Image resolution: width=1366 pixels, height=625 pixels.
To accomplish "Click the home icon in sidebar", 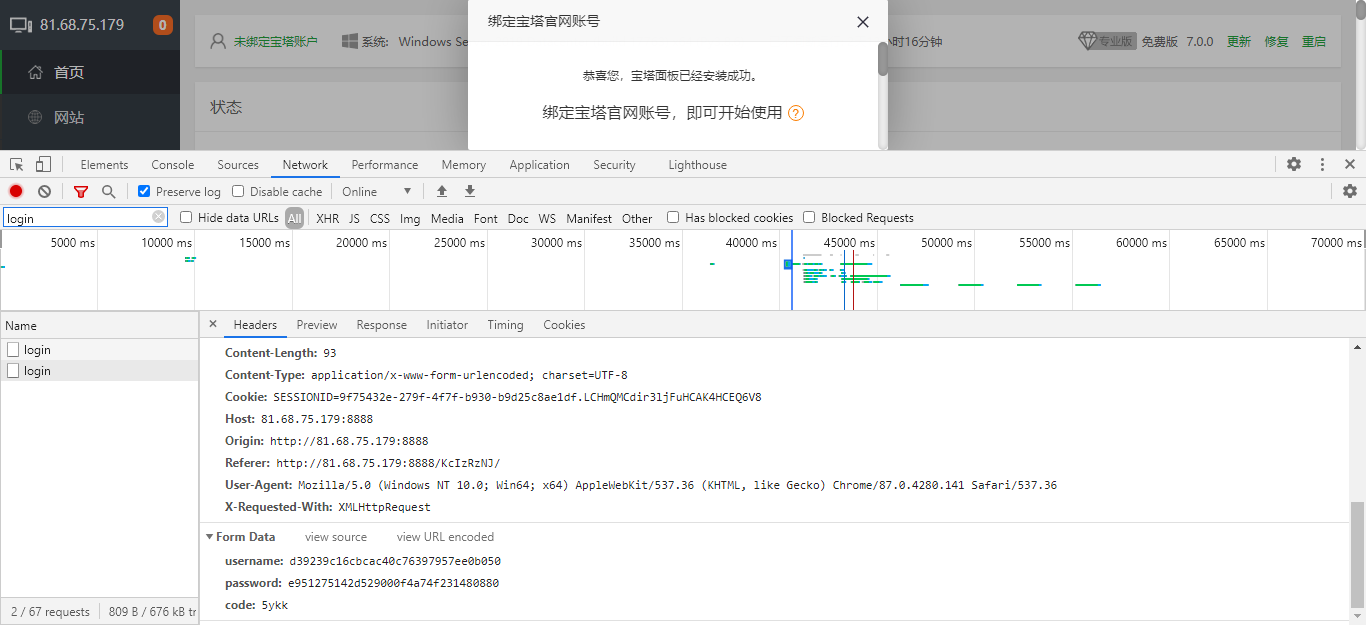I will coord(36,72).
